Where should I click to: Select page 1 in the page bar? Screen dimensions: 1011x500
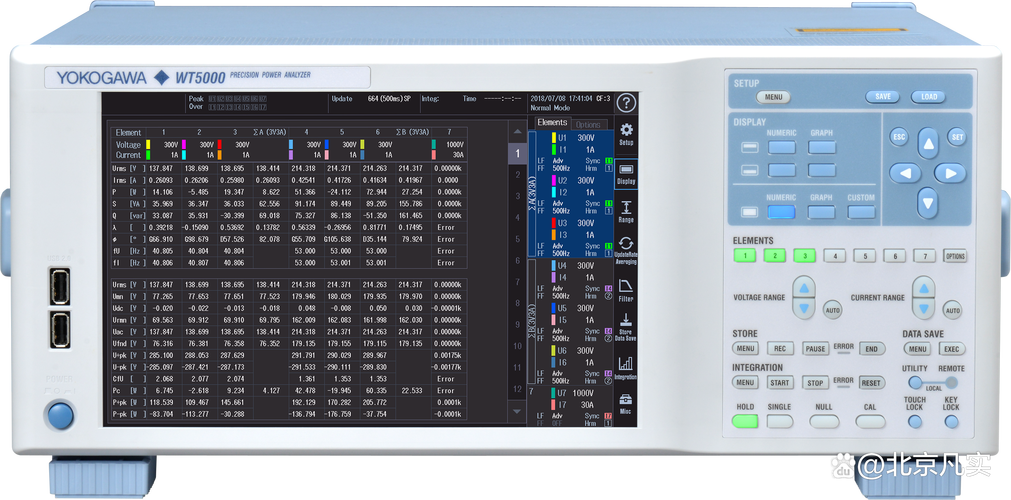(516, 153)
